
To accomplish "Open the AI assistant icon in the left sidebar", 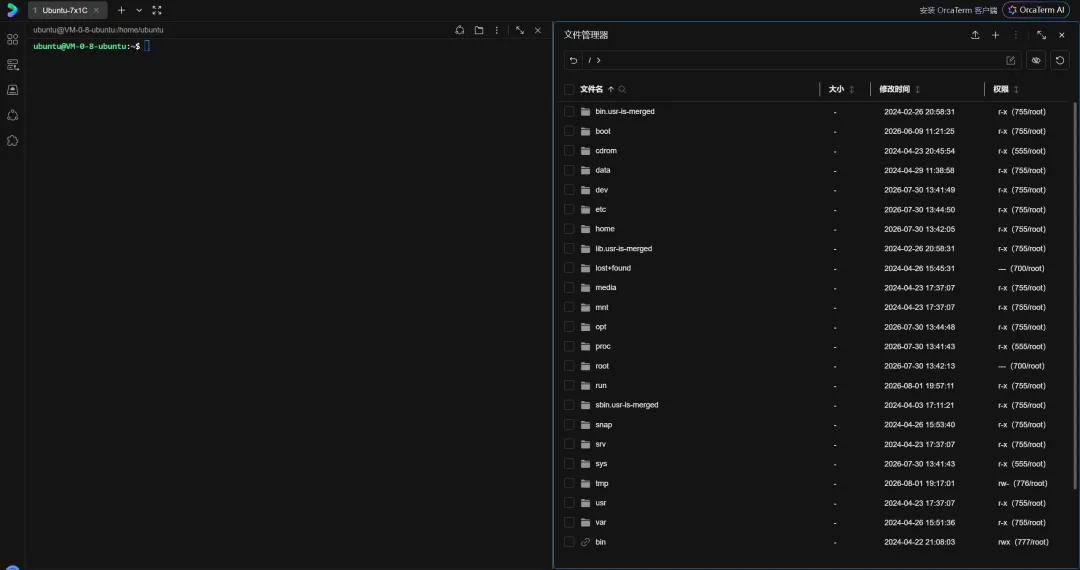I will coord(12,115).
